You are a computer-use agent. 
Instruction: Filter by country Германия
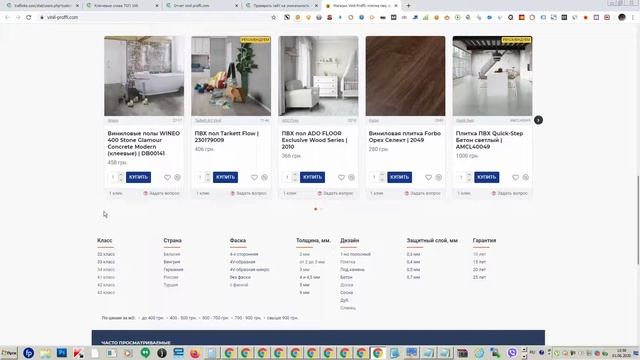click(173, 269)
